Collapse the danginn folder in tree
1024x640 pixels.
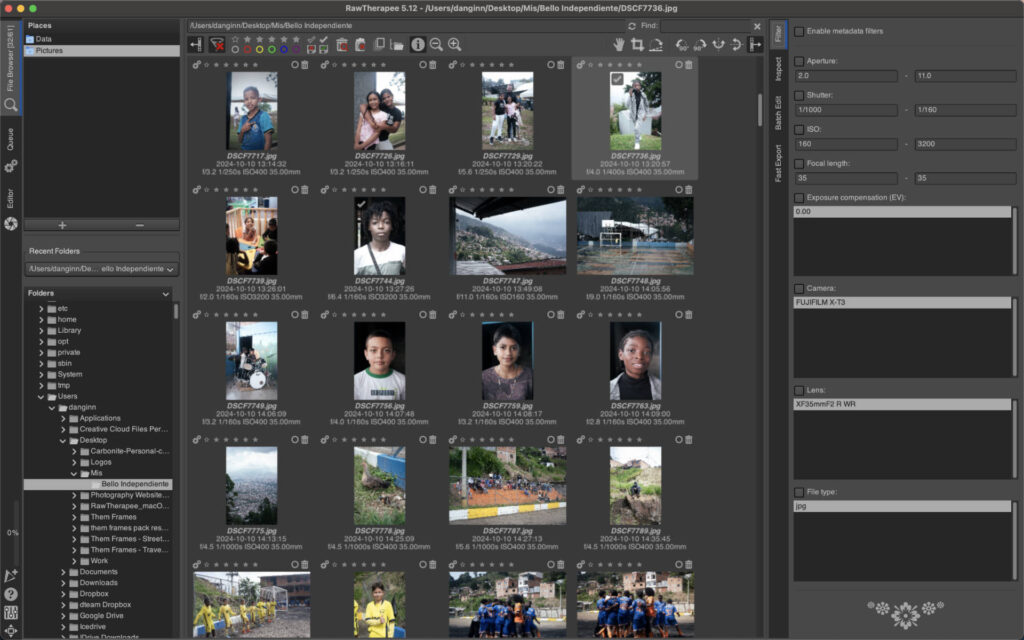52,408
